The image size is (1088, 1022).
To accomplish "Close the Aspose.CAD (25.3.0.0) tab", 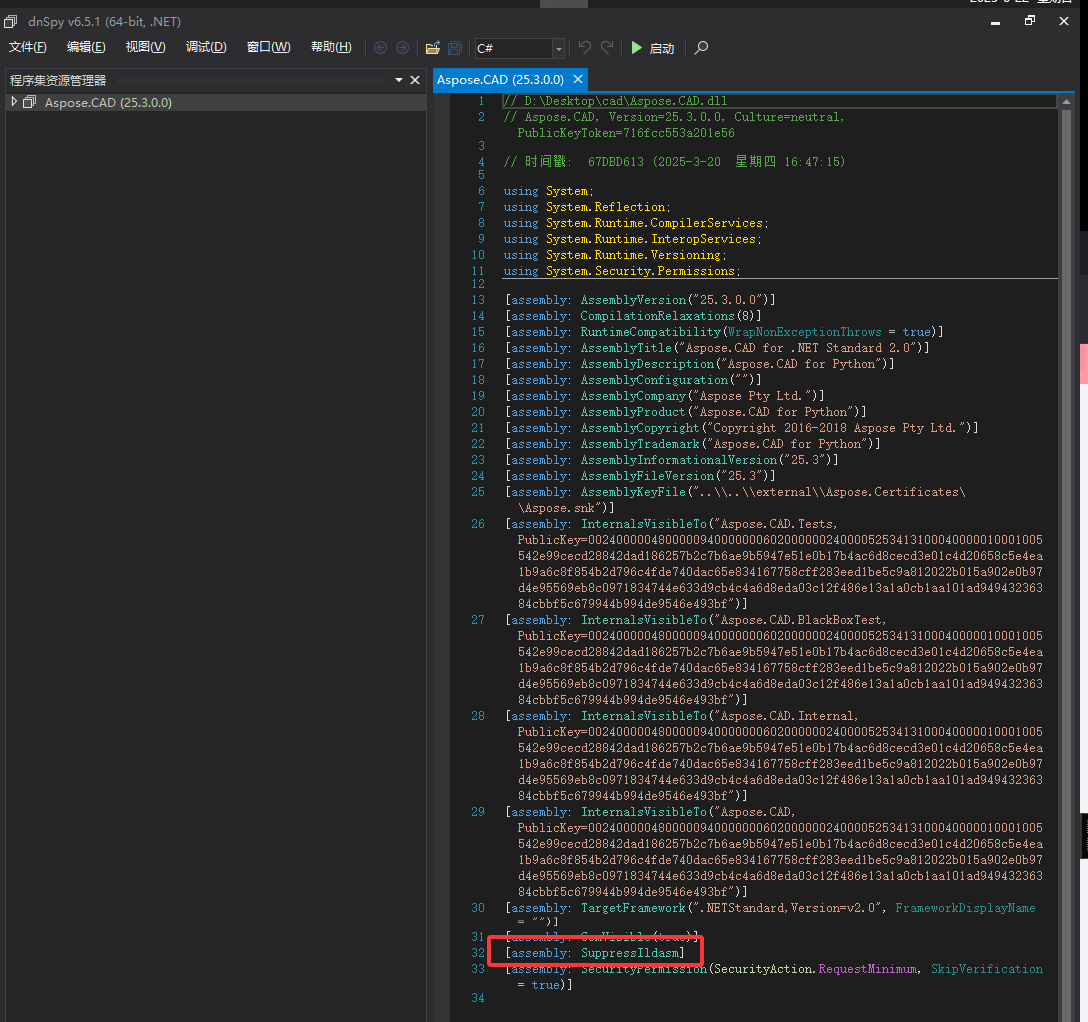I will pyautogui.click(x=578, y=79).
